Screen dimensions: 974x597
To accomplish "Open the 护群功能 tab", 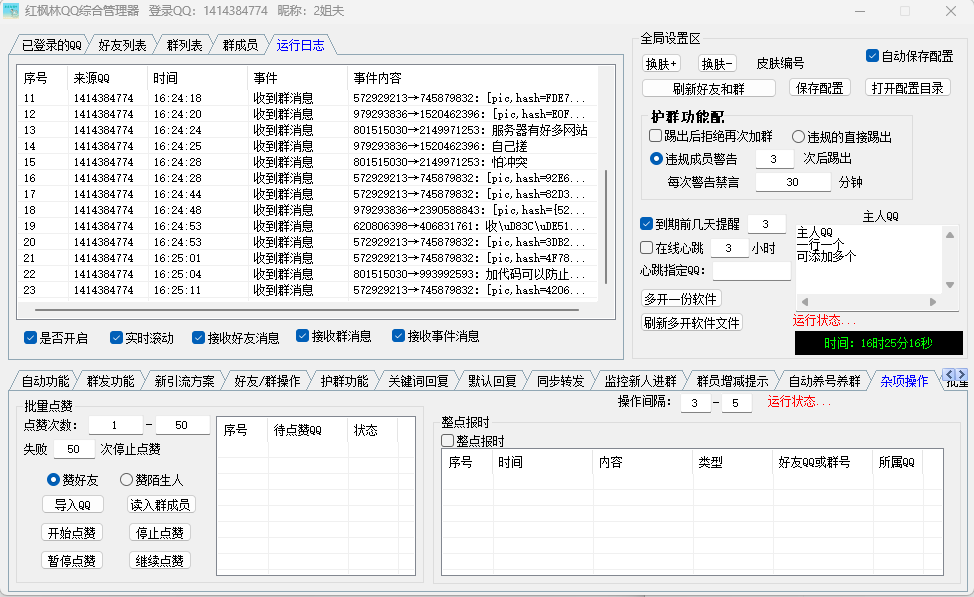I will (x=344, y=381).
